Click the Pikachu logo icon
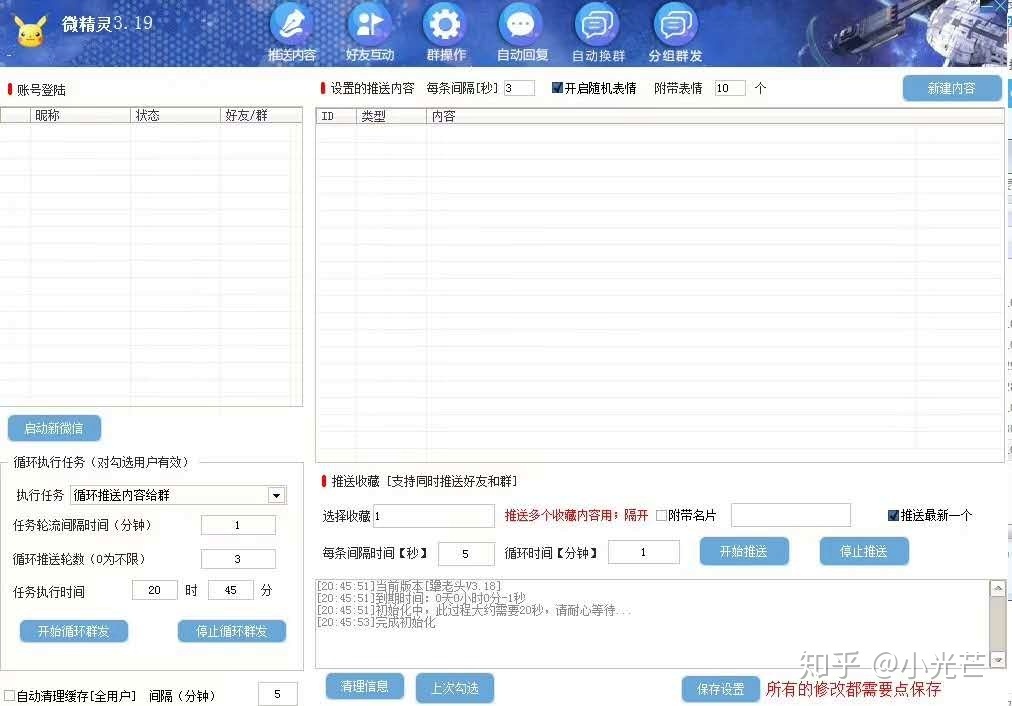Viewport: 1012px width, 706px height. click(30, 33)
